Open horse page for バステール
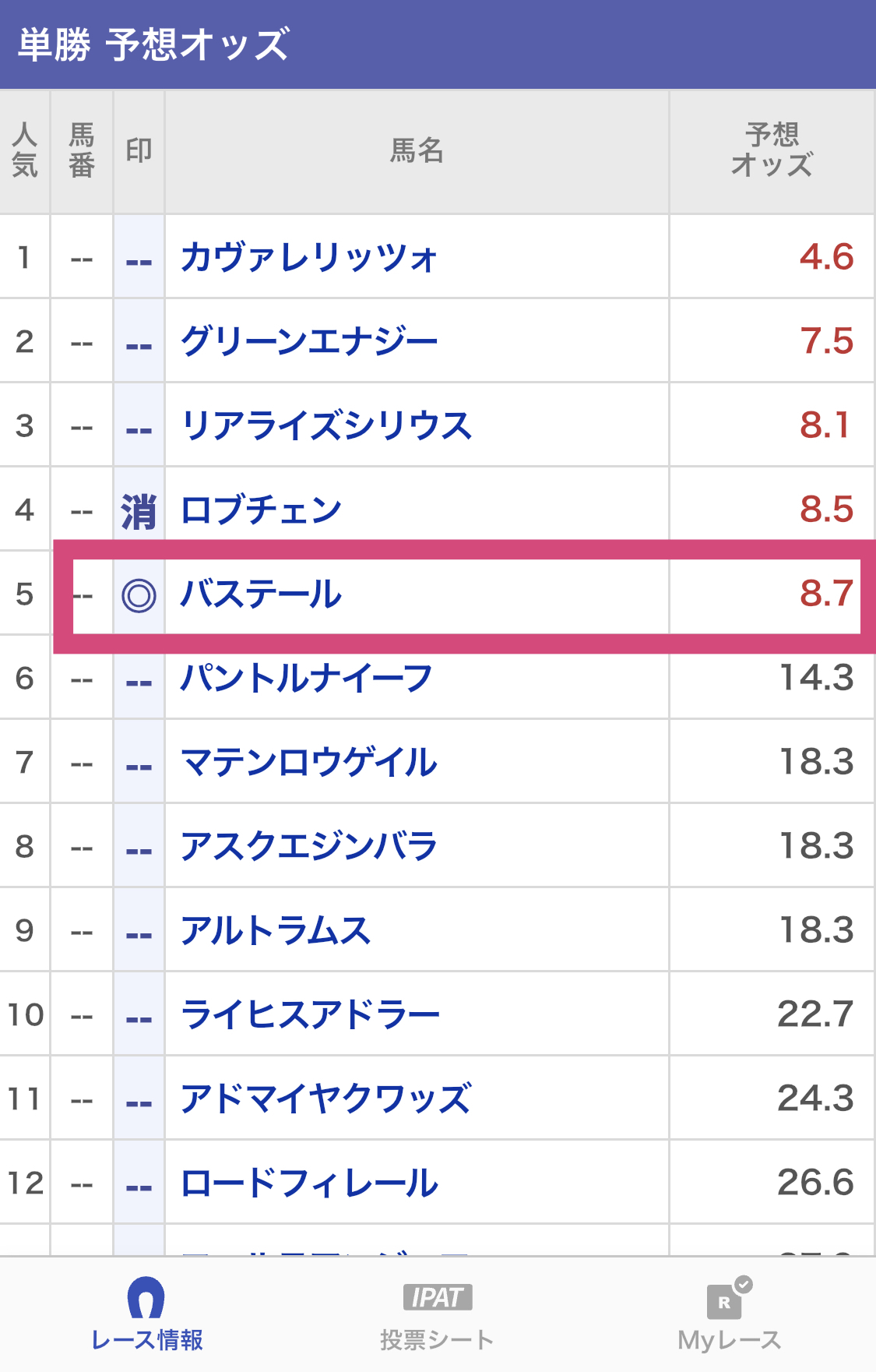This screenshot has height=1372, width=876. (261, 594)
